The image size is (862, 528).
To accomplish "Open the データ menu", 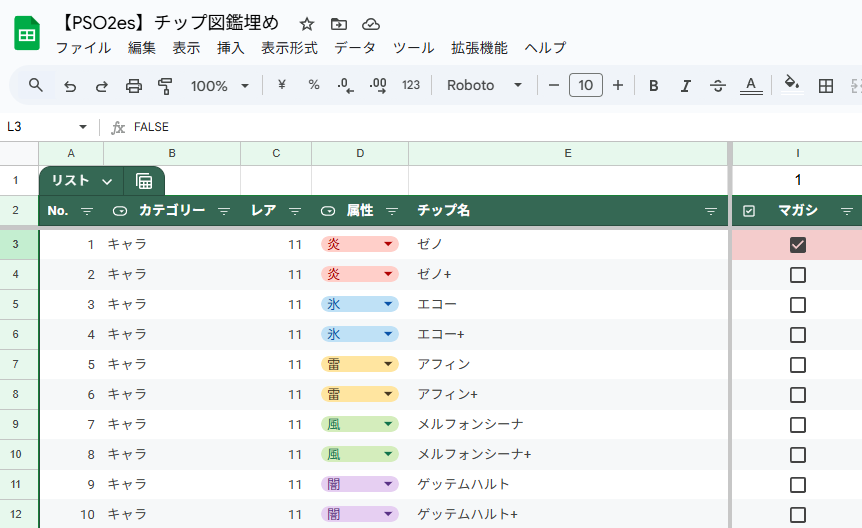I will coord(355,48).
